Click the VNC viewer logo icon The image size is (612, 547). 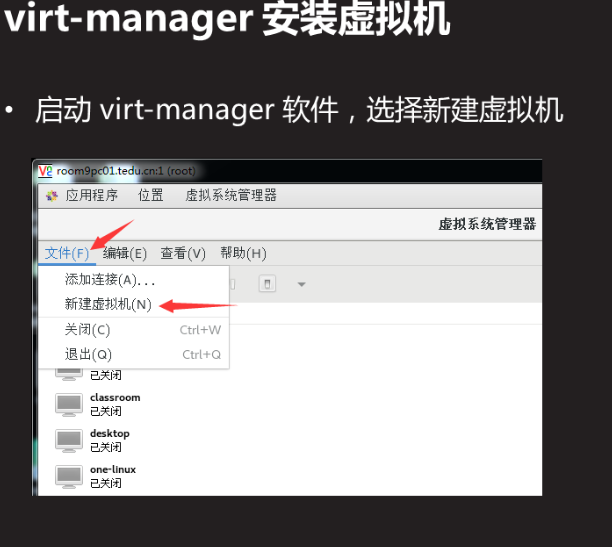click(x=45, y=171)
